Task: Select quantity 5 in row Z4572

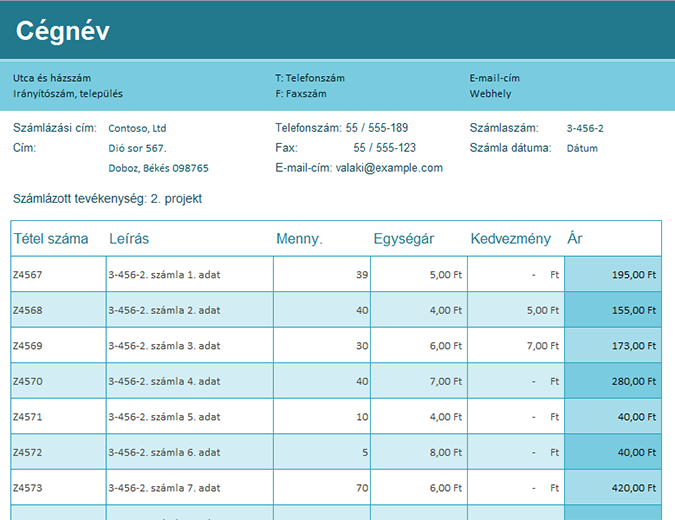Action: [x=365, y=452]
